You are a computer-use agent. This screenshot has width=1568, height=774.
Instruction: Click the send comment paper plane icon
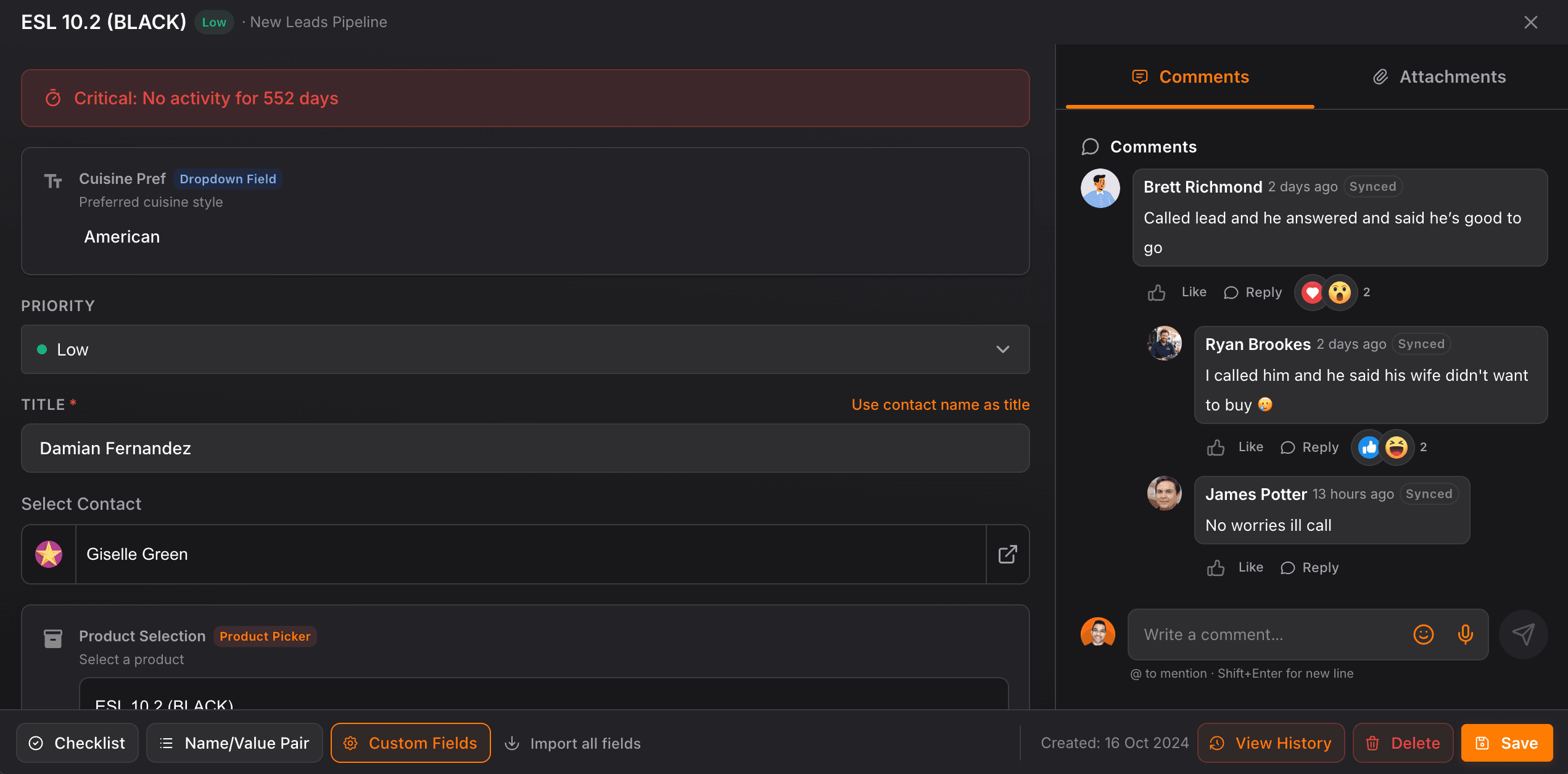tap(1523, 635)
